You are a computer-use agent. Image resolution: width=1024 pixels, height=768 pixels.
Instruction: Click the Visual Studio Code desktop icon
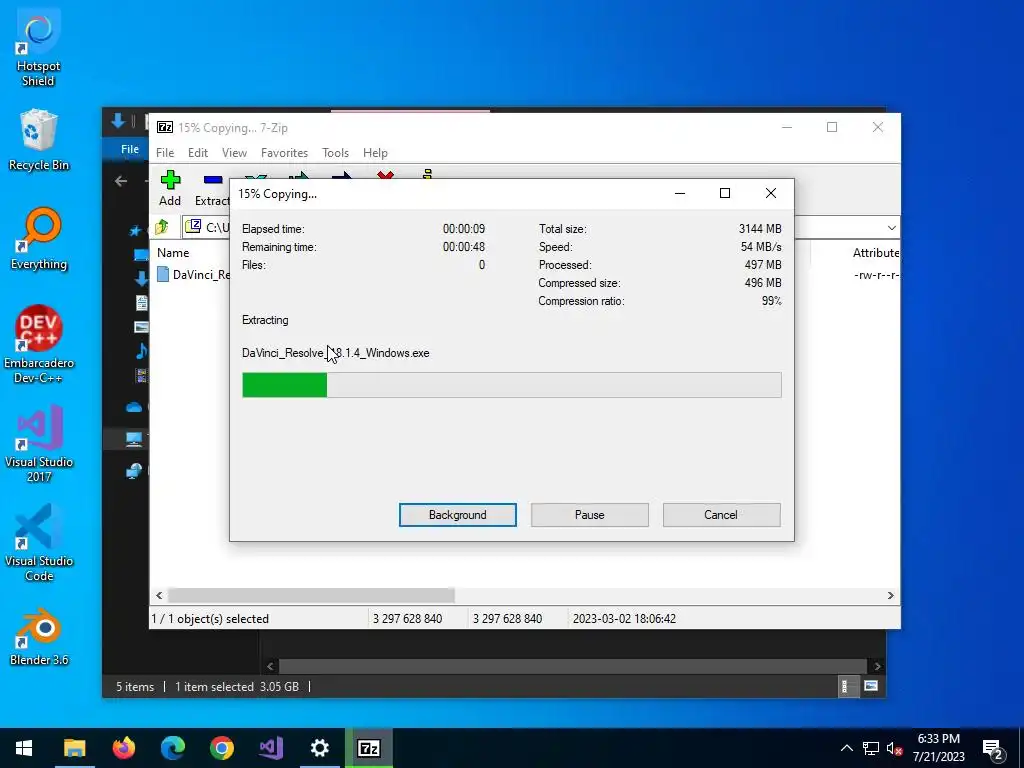(x=39, y=543)
